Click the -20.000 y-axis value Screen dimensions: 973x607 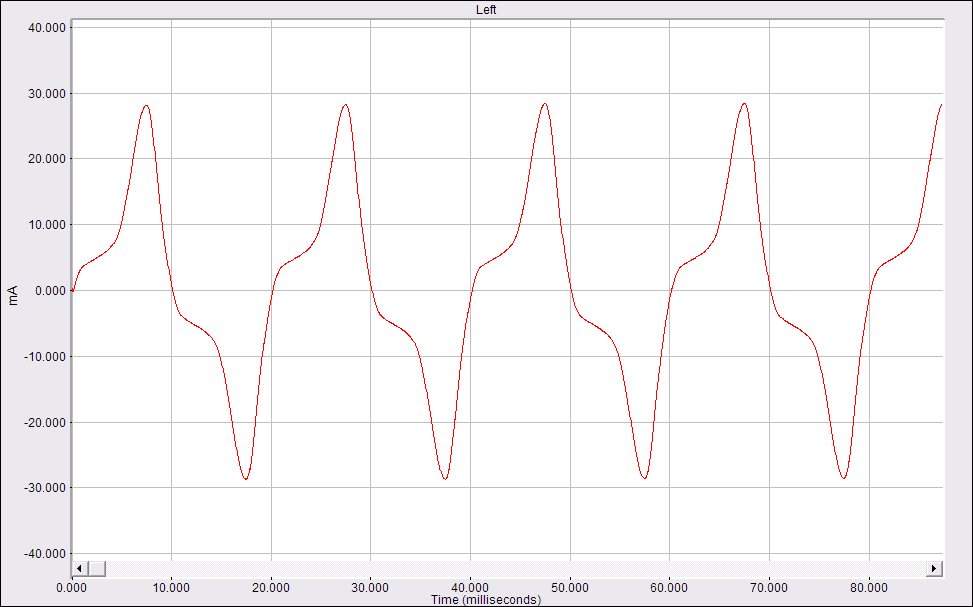(x=45, y=423)
